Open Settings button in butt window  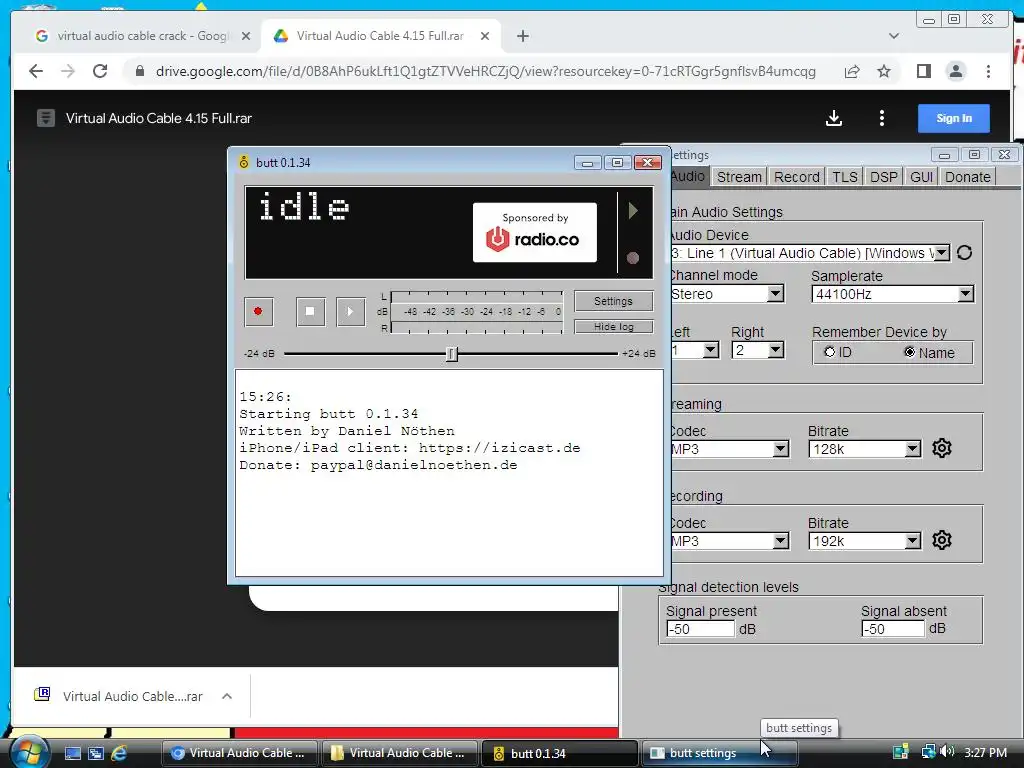click(x=613, y=301)
